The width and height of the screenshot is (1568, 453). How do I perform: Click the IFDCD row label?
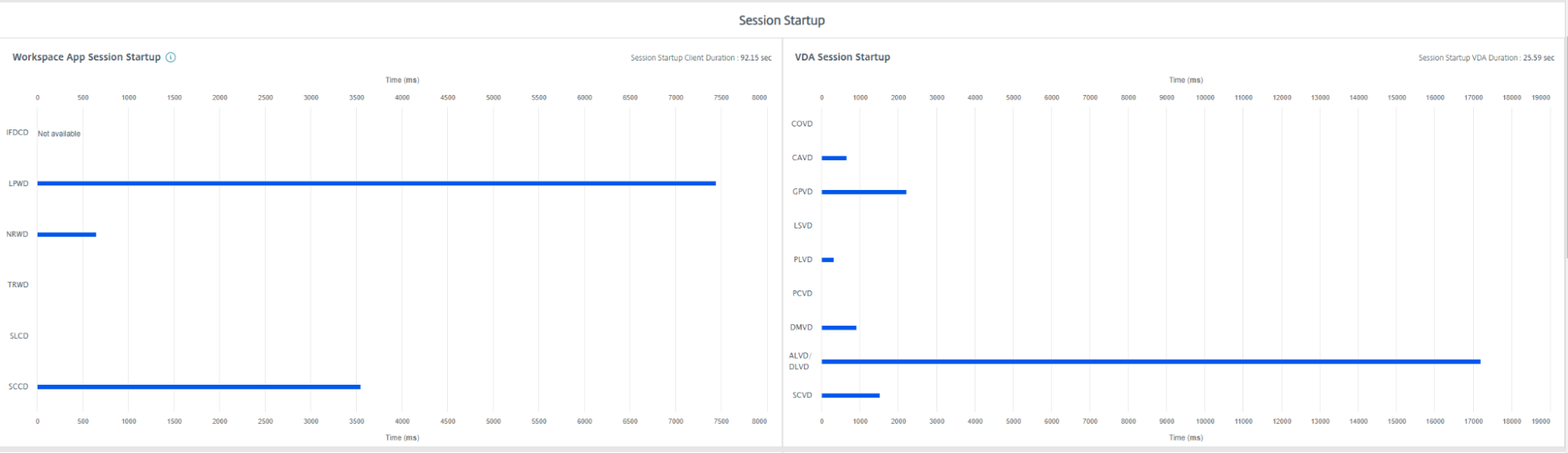pyautogui.click(x=17, y=133)
